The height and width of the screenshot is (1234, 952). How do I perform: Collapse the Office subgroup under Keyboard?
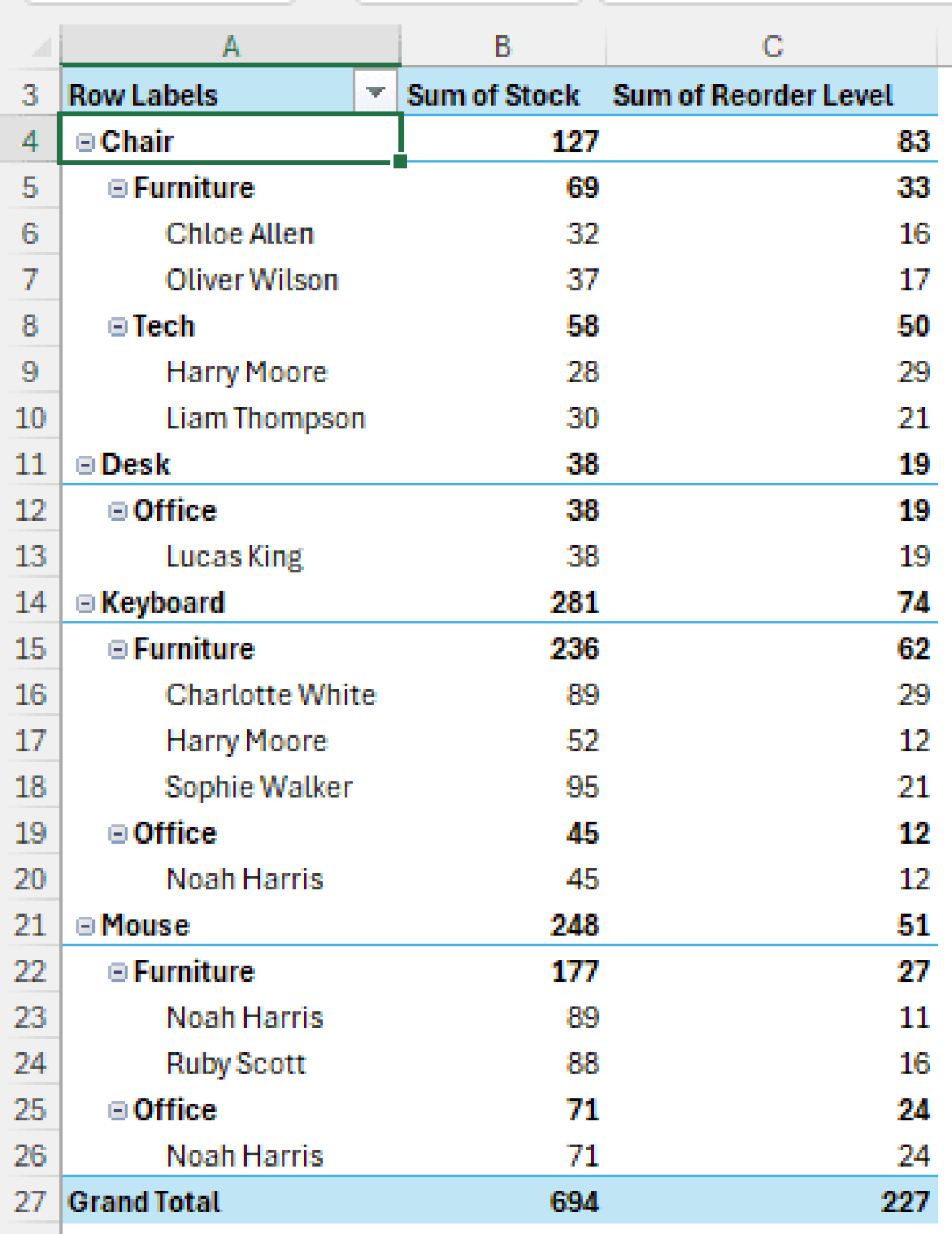117,833
